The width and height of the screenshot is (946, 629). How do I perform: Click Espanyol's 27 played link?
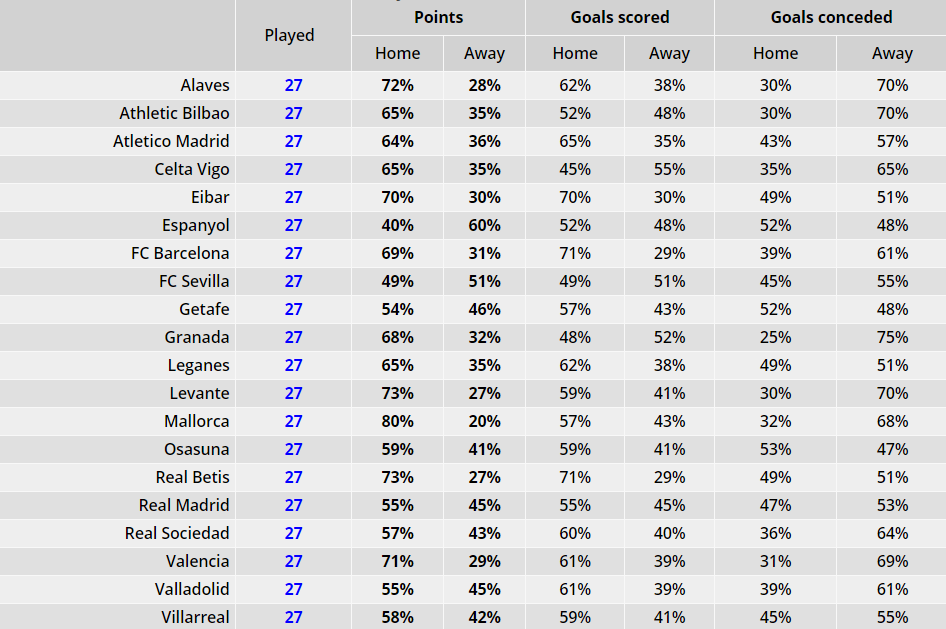(293, 226)
